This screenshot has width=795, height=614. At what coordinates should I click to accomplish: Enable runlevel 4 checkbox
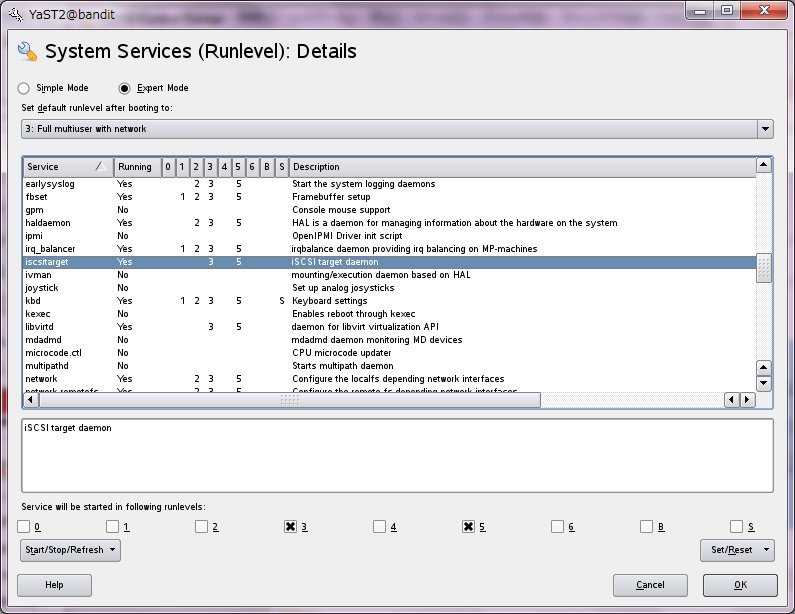(379, 527)
